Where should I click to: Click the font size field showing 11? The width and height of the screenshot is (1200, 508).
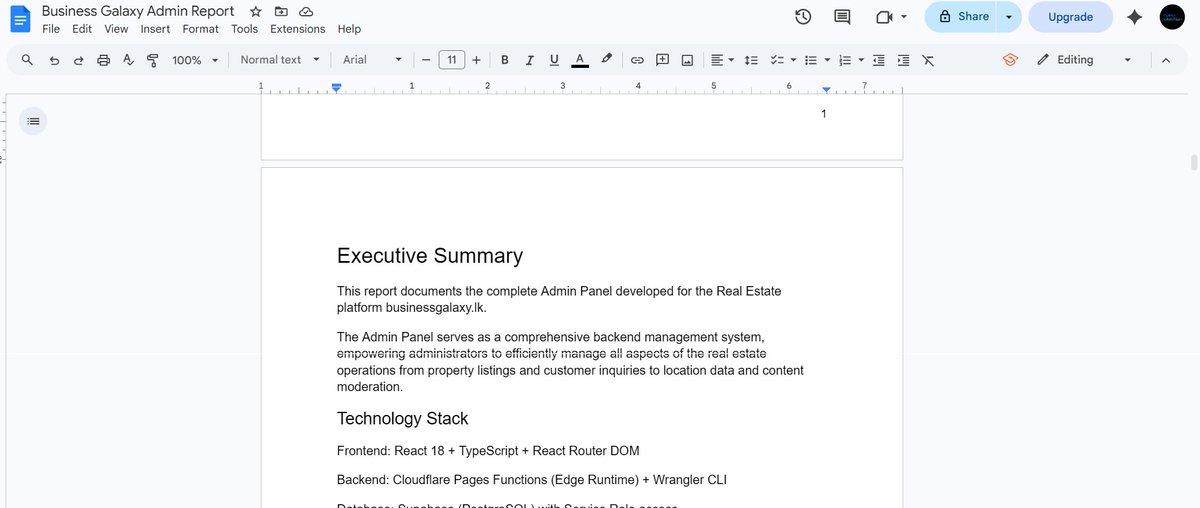click(x=451, y=60)
